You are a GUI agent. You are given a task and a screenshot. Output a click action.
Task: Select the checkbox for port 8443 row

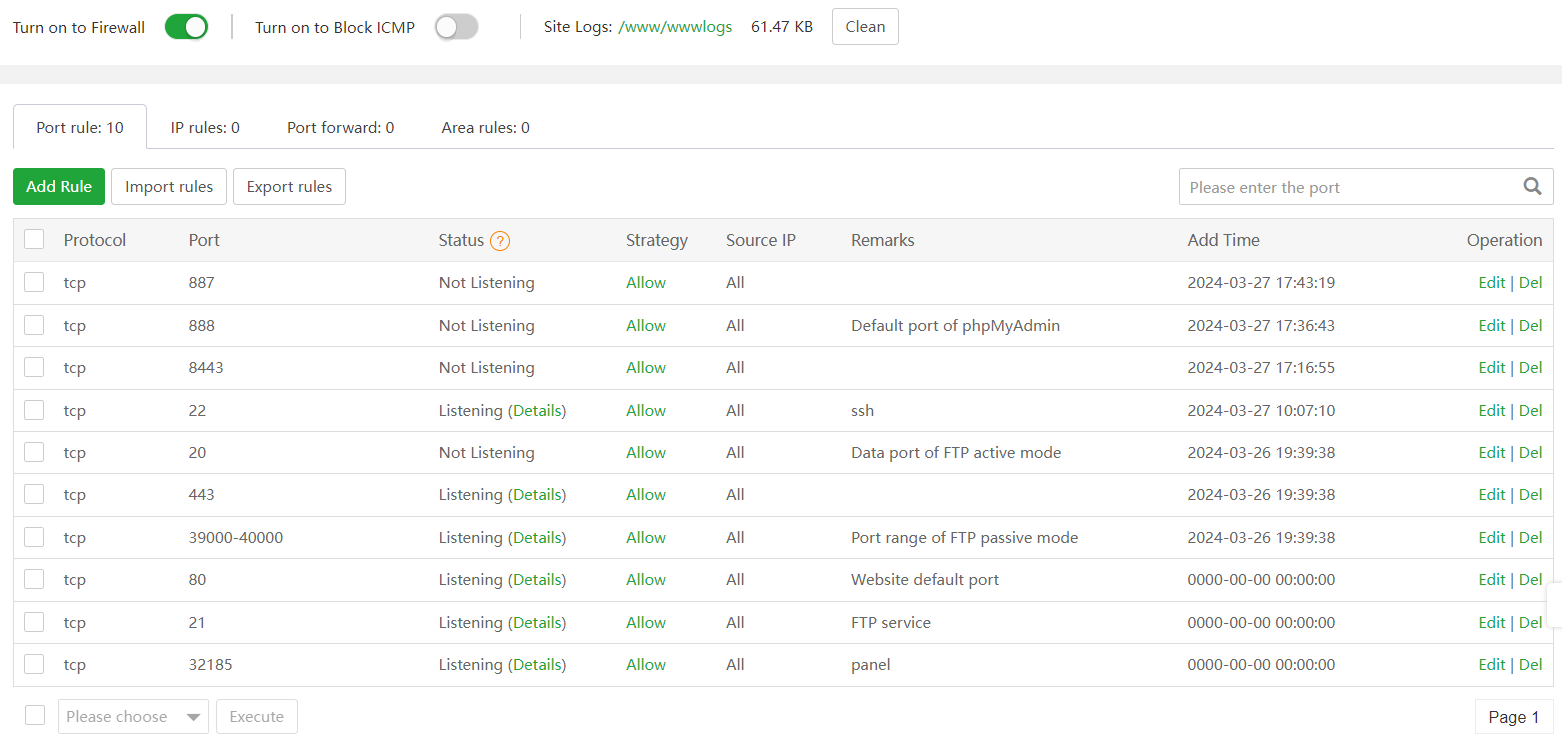click(34, 368)
